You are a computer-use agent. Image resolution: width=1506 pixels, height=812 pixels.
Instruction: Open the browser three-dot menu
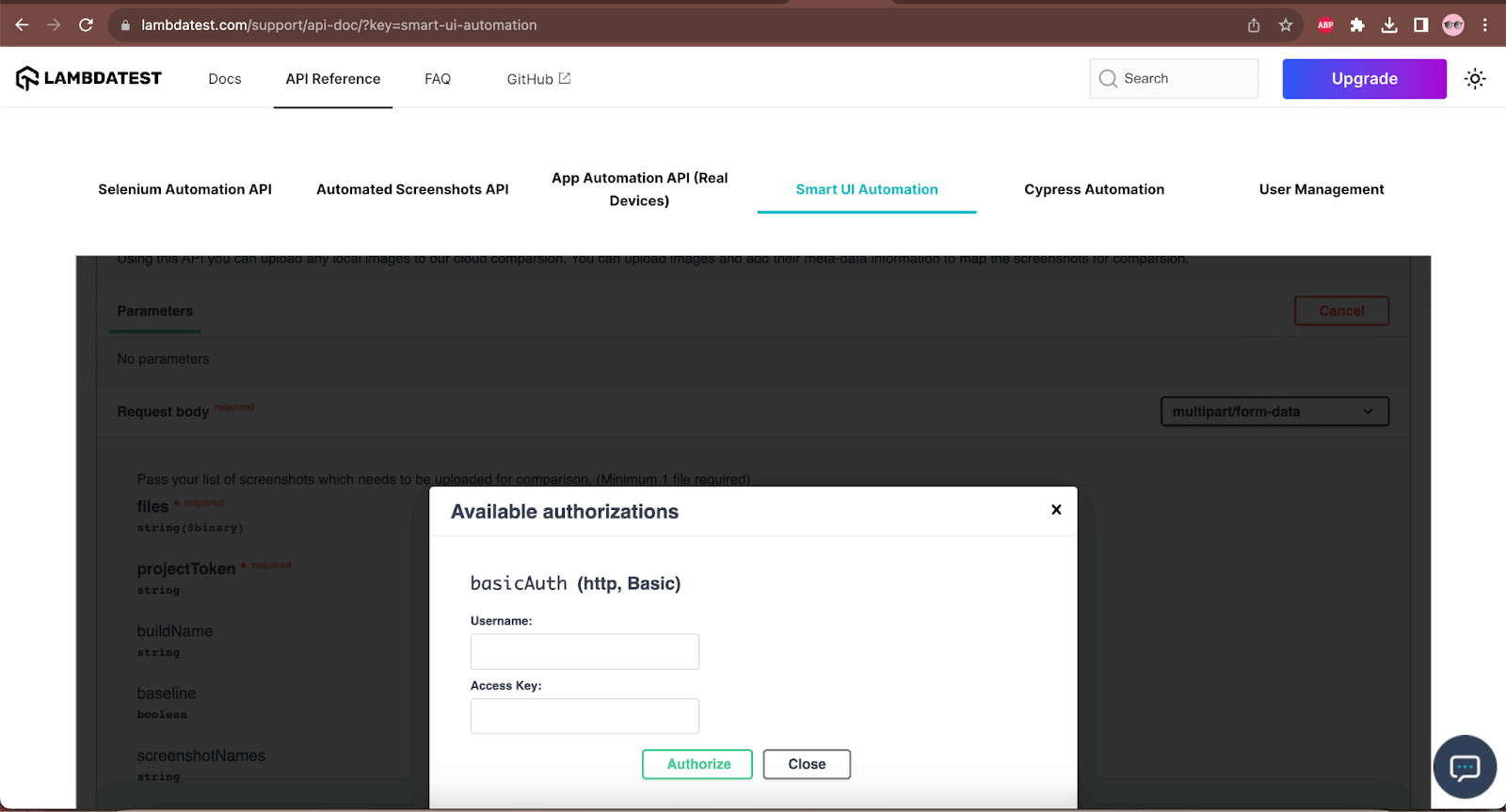pyautogui.click(x=1485, y=25)
